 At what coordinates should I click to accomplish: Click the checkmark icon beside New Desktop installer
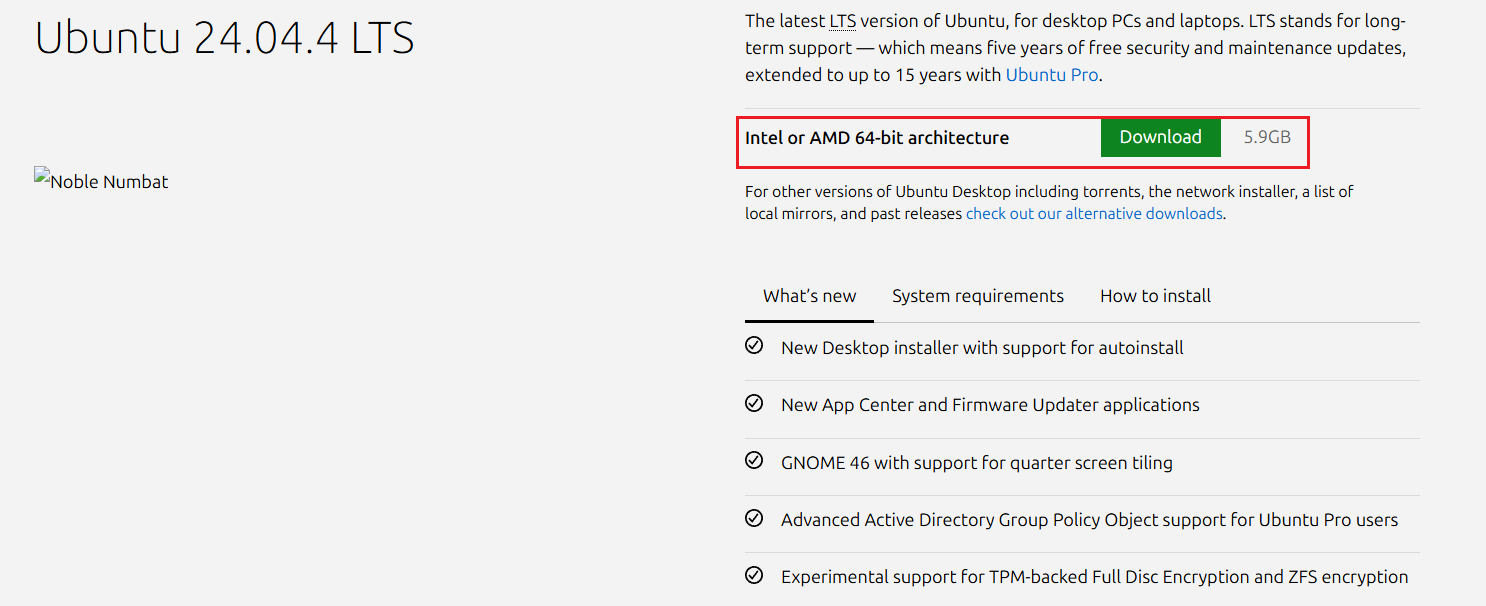[754, 346]
